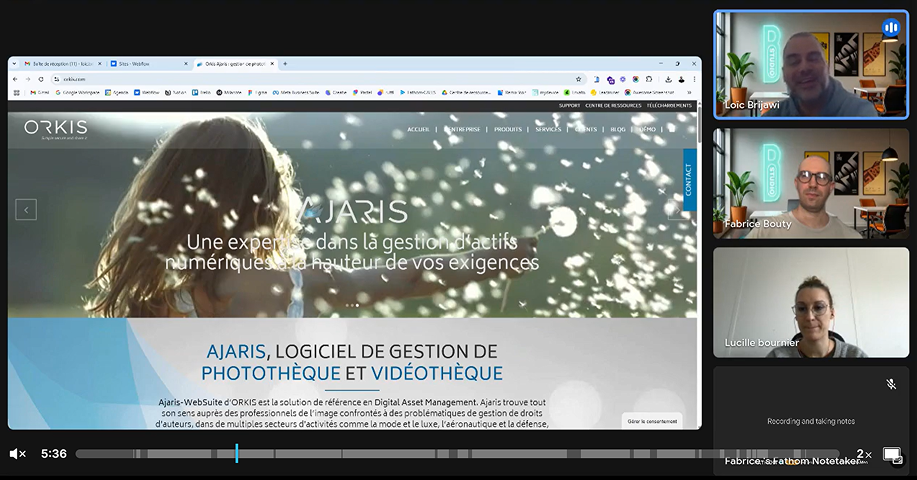Open the Figma bookmark

257,92
